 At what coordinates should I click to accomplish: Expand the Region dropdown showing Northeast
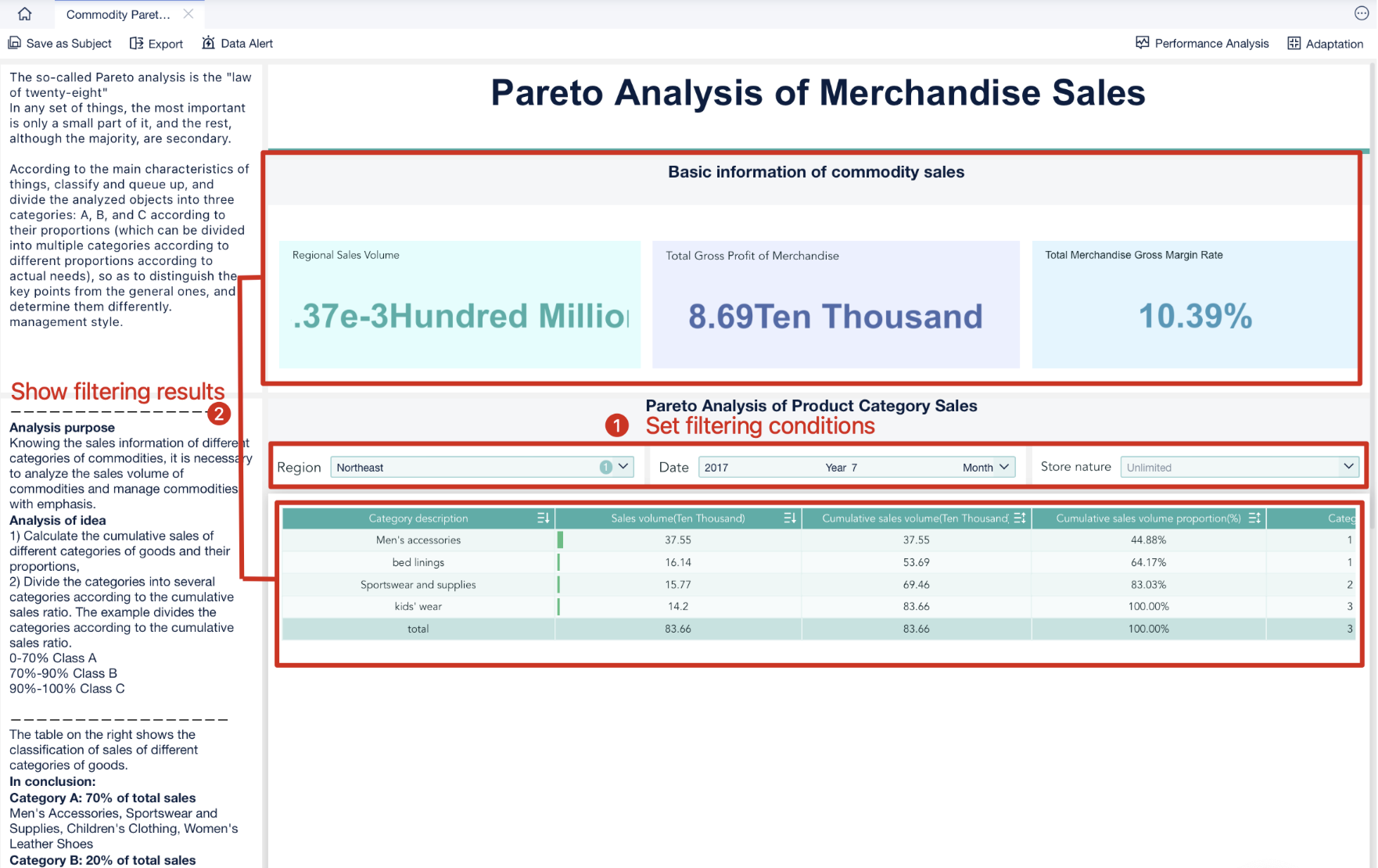623,467
